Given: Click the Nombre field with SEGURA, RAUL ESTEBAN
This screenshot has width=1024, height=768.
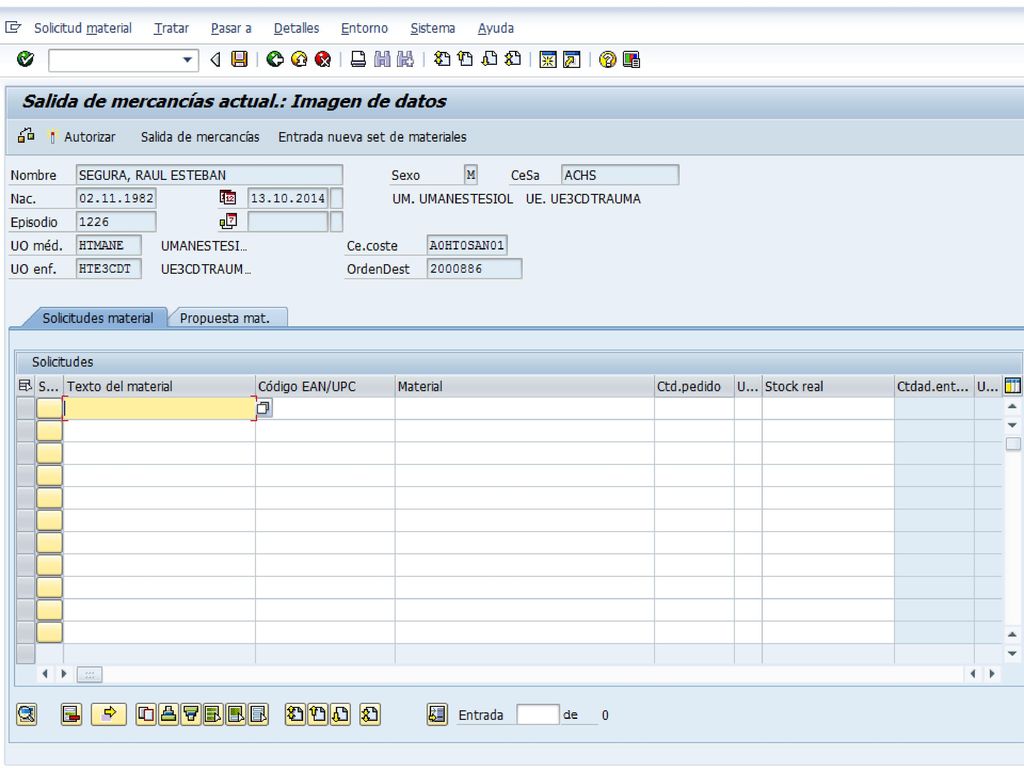Looking at the screenshot, I should tap(209, 174).
